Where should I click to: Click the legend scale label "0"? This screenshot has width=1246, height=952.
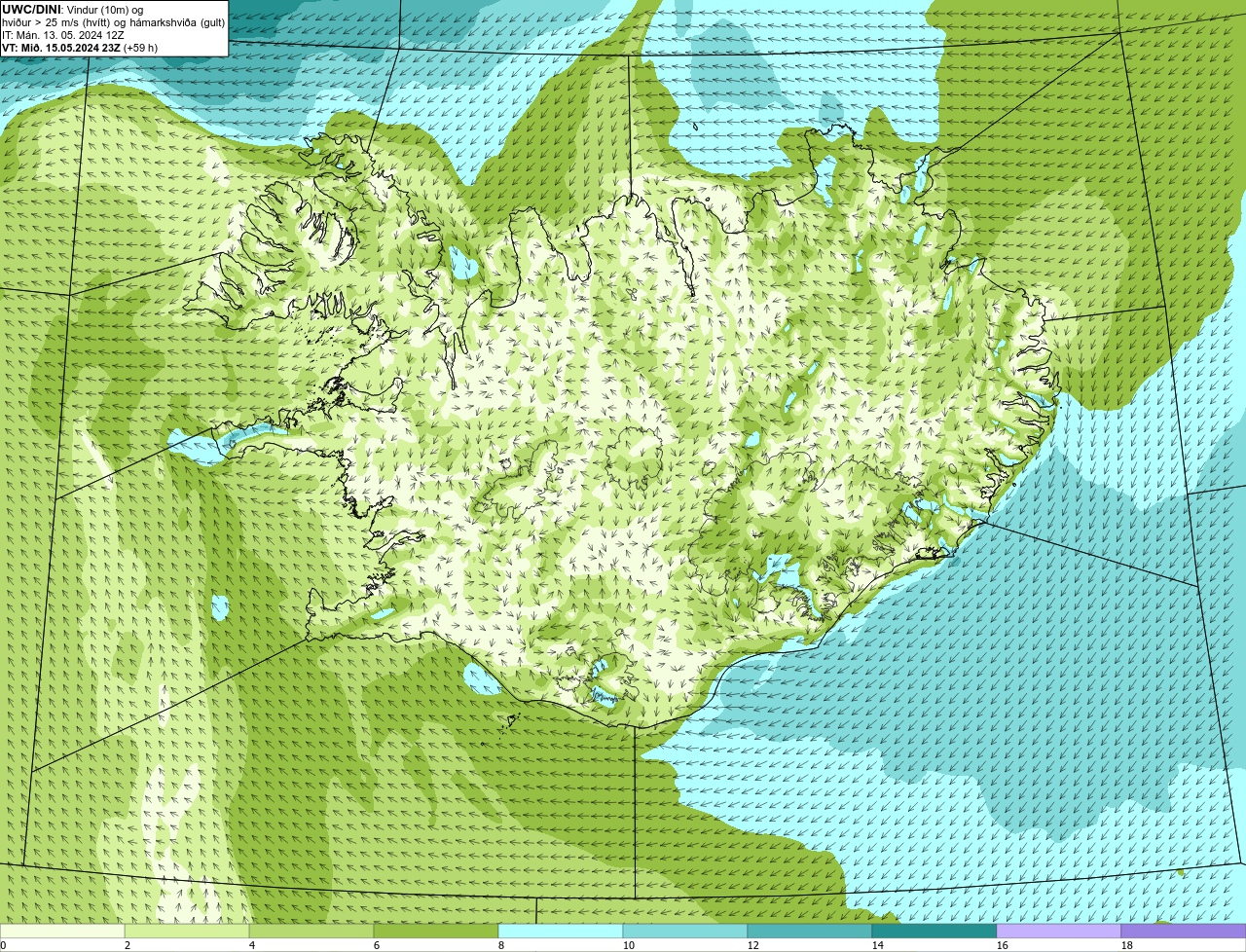(x=3, y=945)
